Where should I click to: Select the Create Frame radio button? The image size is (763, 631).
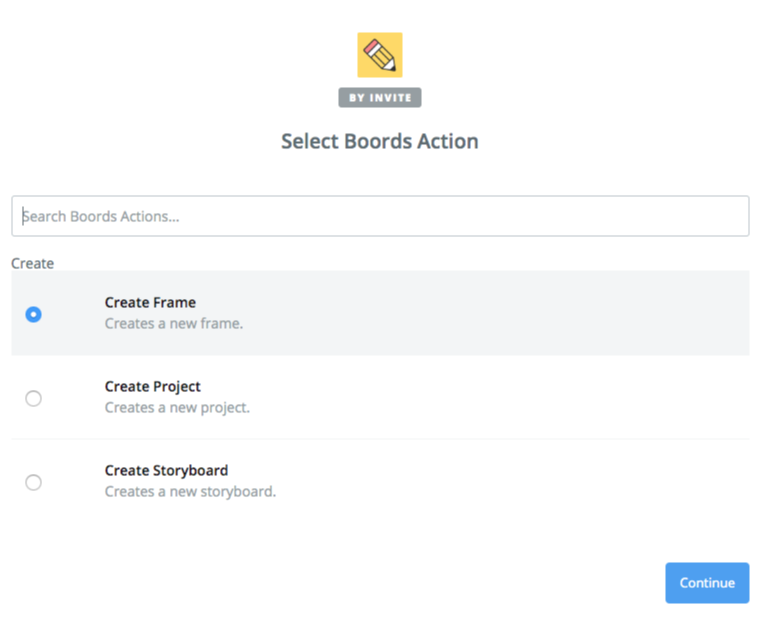click(34, 314)
